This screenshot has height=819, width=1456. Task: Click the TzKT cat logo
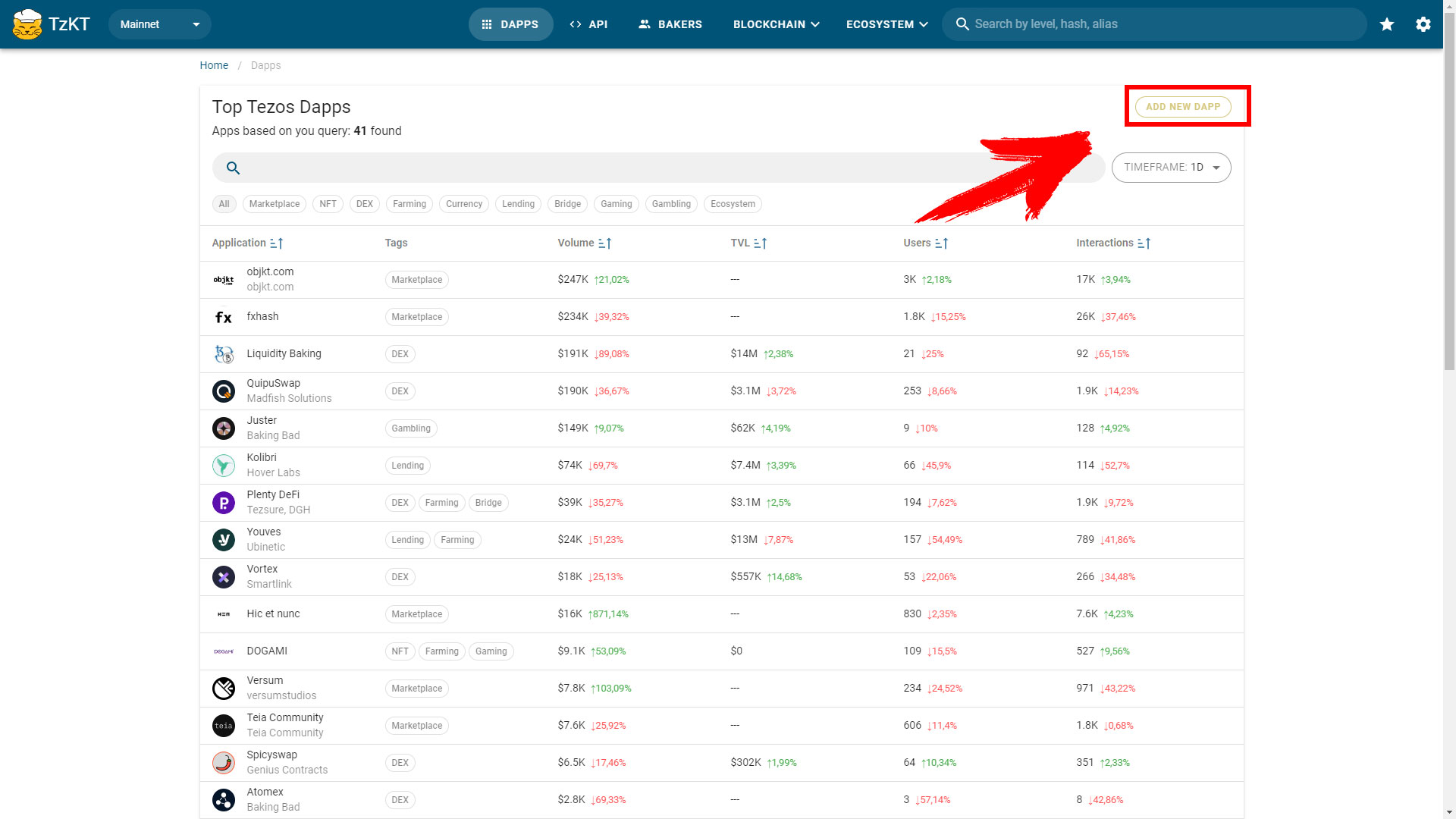[x=27, y=24]
